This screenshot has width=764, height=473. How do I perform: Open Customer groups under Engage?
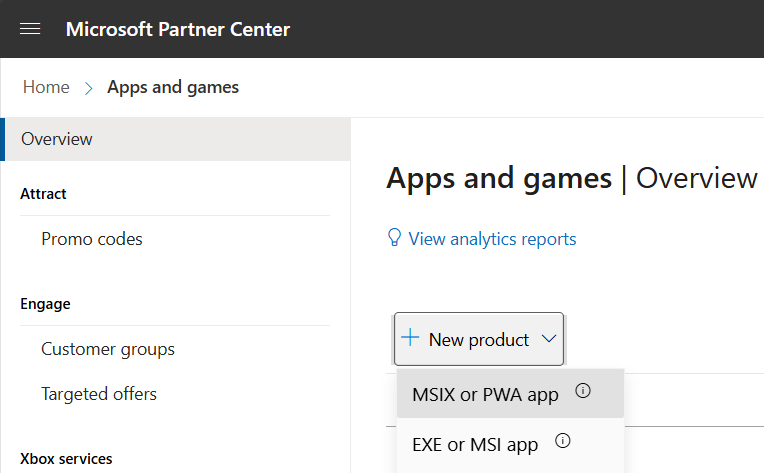point(108,349)
